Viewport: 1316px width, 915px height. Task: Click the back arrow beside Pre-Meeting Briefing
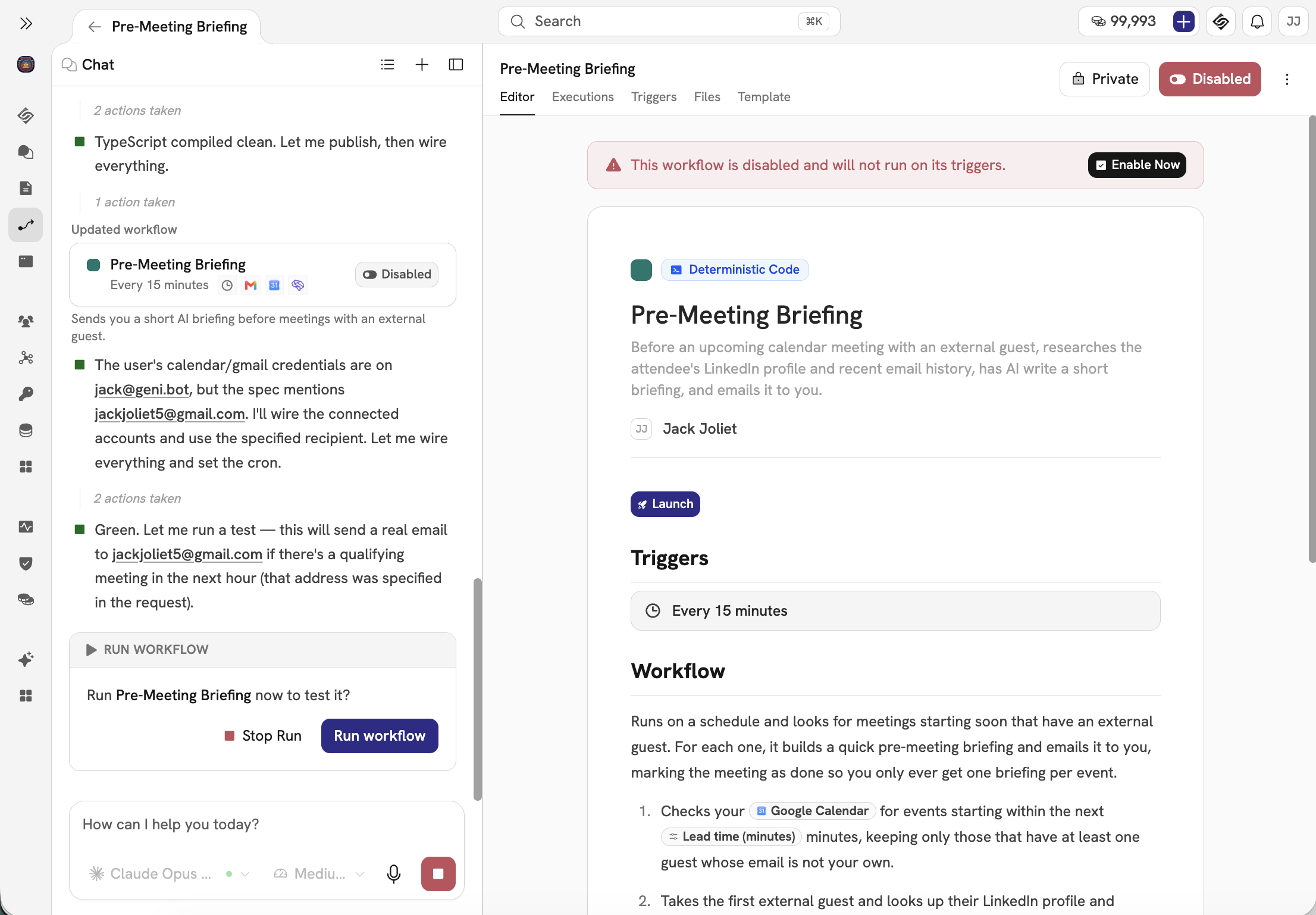click(94, 27)
